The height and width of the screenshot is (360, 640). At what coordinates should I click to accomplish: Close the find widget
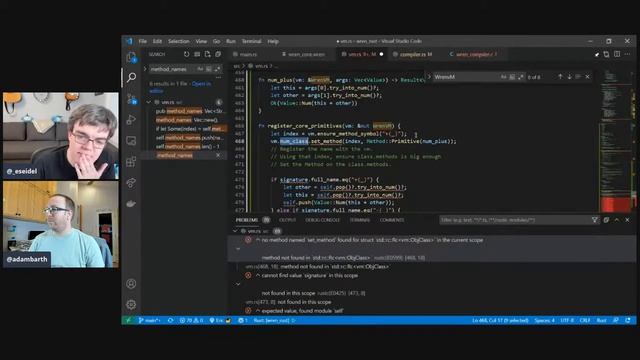[x=587, y=77]
